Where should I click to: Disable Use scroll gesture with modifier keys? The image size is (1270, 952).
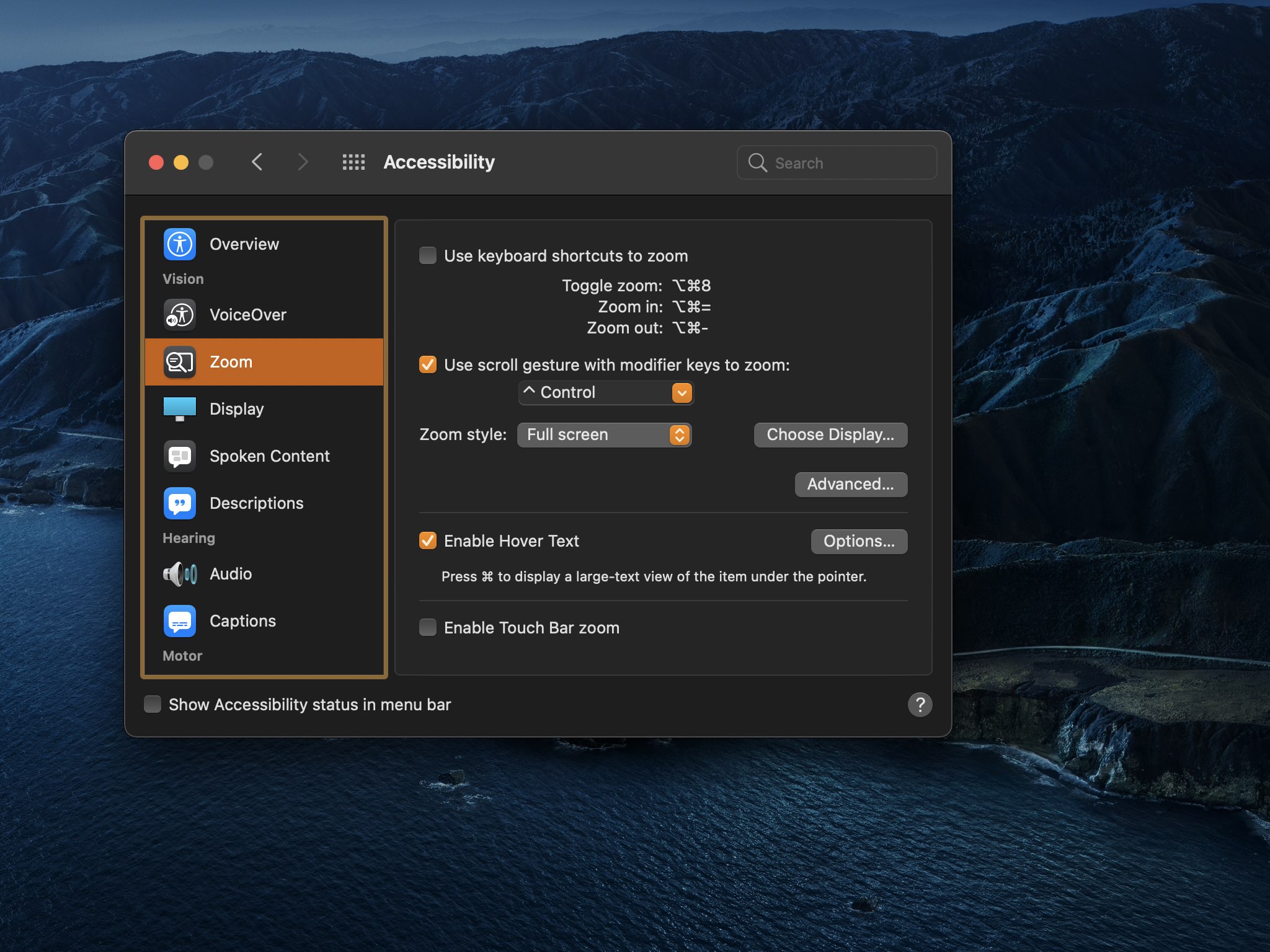coord(428,364)
